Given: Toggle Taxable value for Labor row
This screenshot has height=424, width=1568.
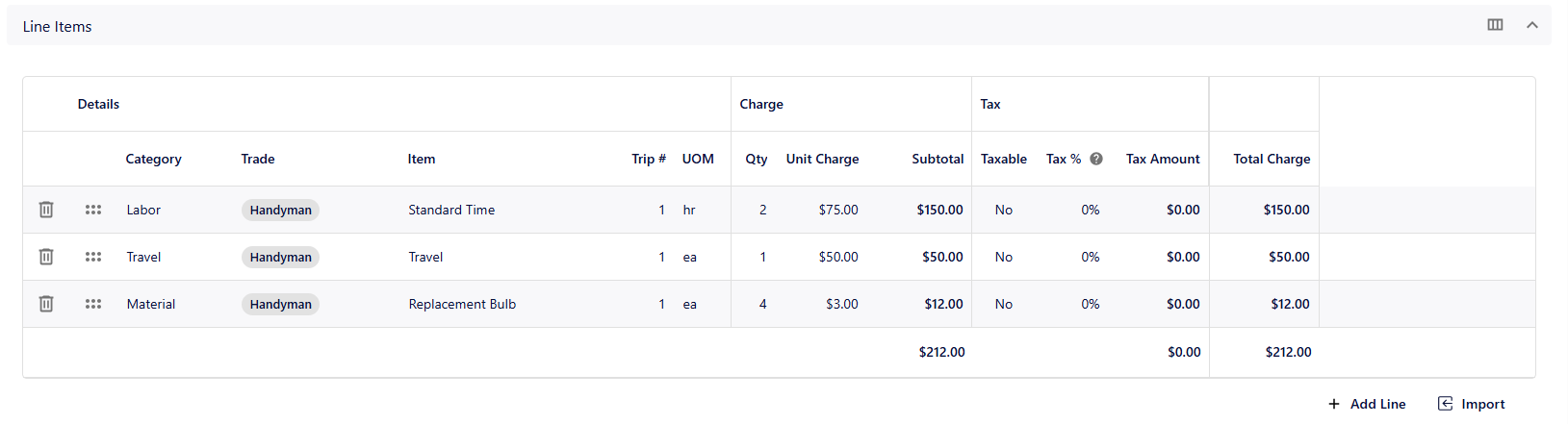Looking at the screenshot, I should pos(1004,210).
